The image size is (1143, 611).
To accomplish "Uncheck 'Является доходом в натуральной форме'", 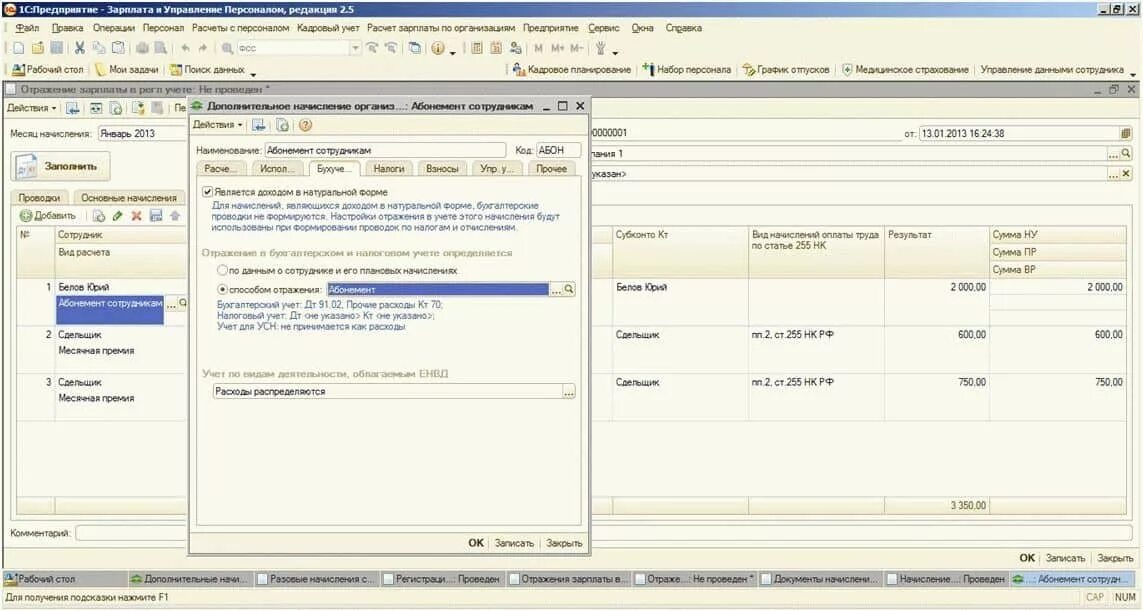I will 208,192.
